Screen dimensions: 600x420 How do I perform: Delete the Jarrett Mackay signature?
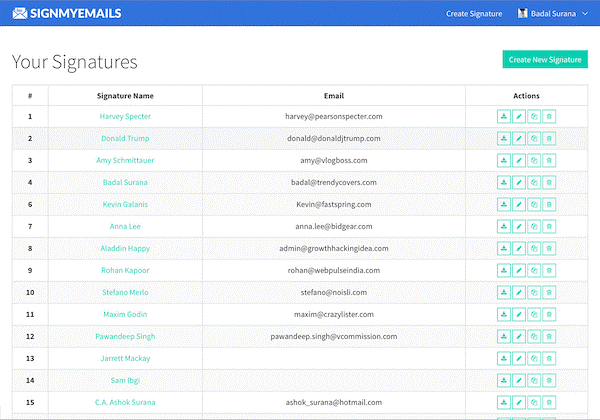pyautogui.click(x=549, y=358)
